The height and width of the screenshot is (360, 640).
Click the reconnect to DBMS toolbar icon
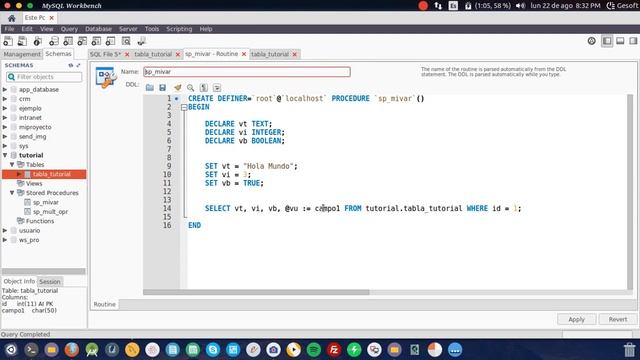141,41
